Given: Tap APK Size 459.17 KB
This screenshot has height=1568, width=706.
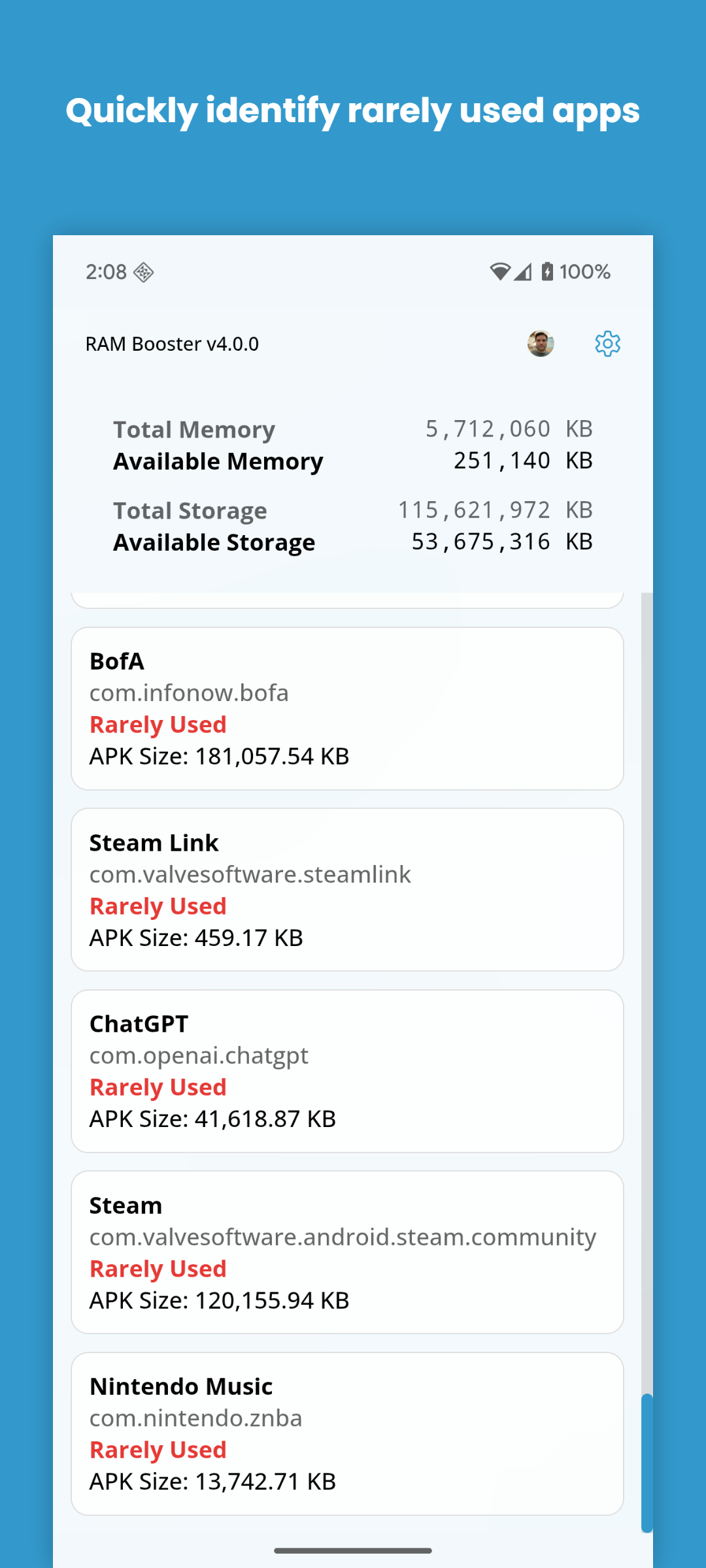Looking at the screenshot, I should (x=196, y=938).
